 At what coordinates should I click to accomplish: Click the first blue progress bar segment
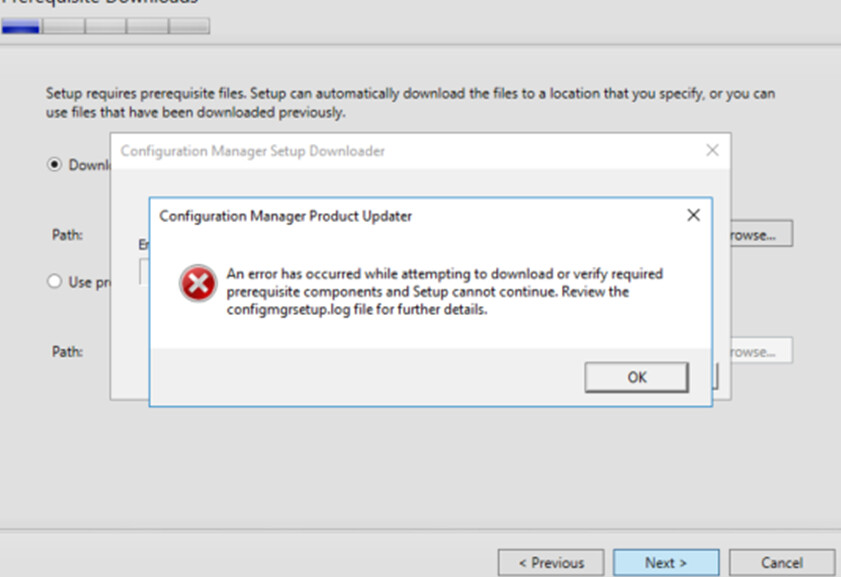(x=20, y=26)
